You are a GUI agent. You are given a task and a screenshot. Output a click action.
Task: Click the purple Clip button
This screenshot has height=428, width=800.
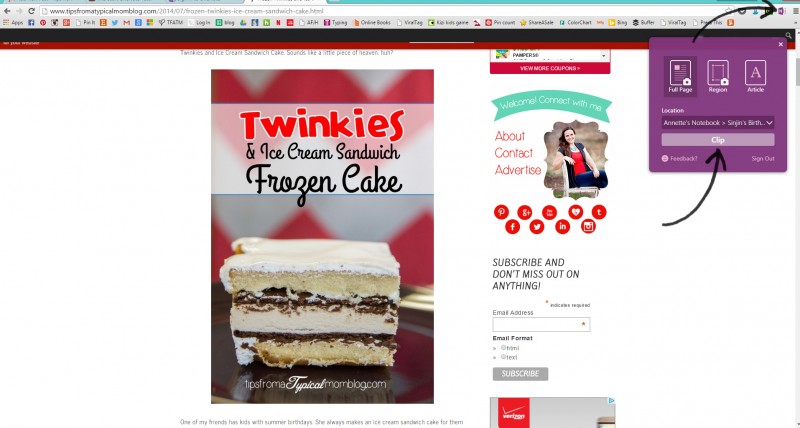pos(718,140)
